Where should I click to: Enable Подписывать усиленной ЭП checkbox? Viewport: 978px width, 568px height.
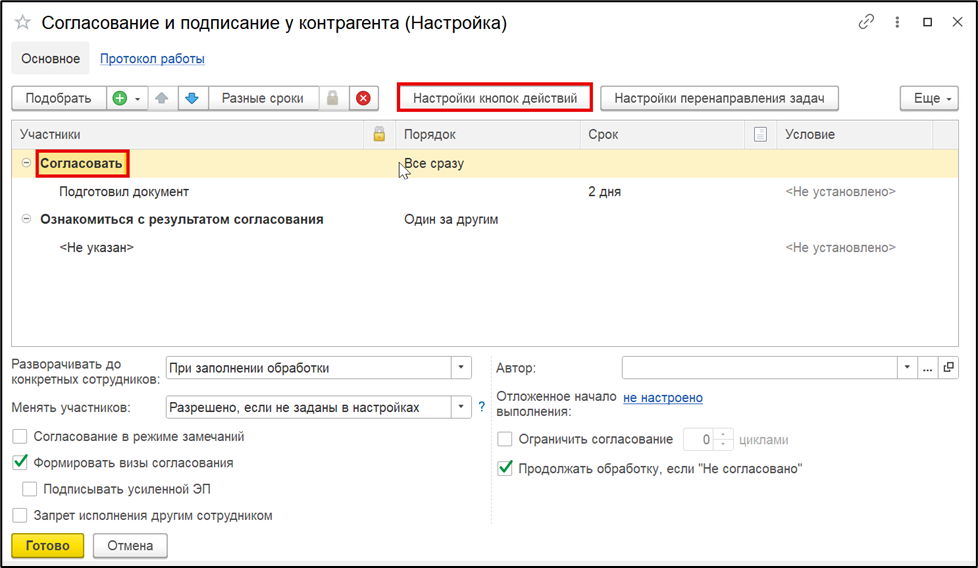pyautogui.click(x=29, y=489)
